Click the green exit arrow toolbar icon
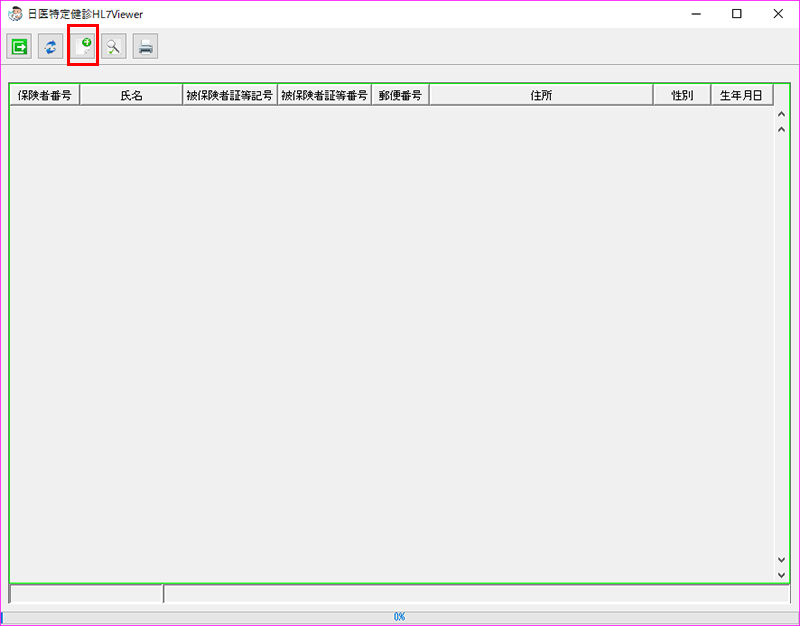 (x=19, y=46)
